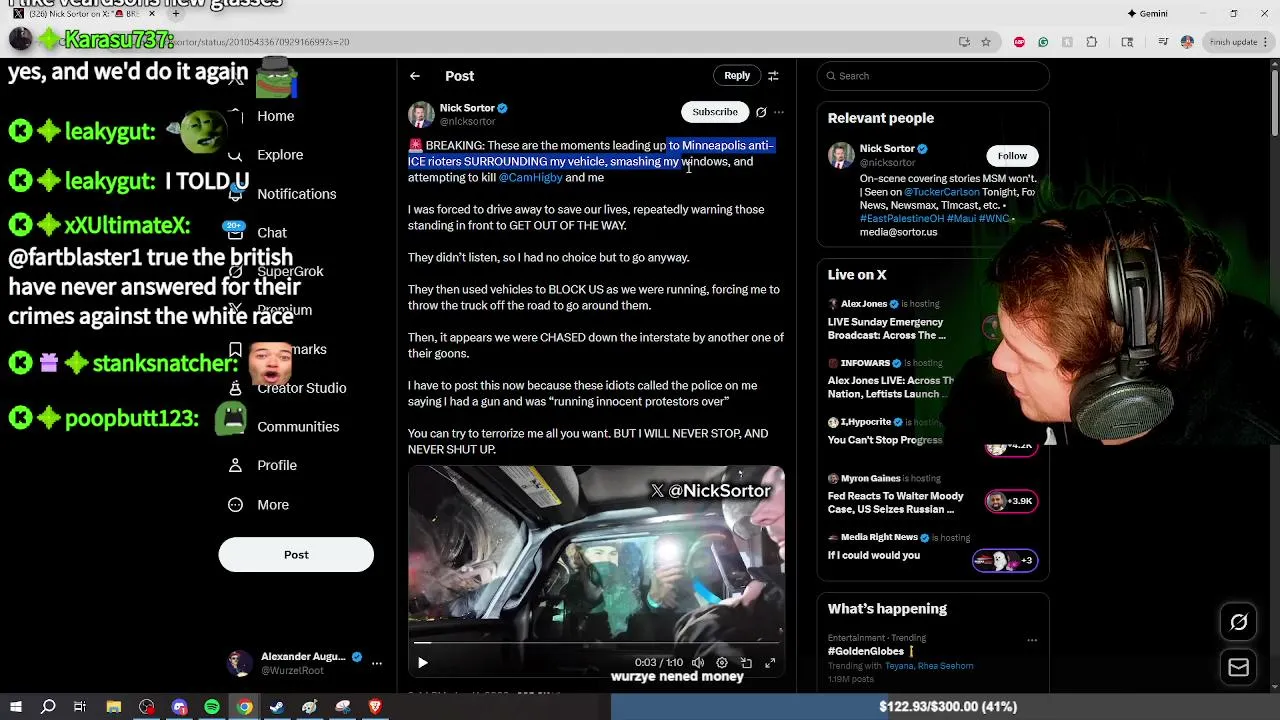Open search tabs icon in Chrome toolbar
The width and height of the screenshot is (1280, 720).
click(1127, 42)
